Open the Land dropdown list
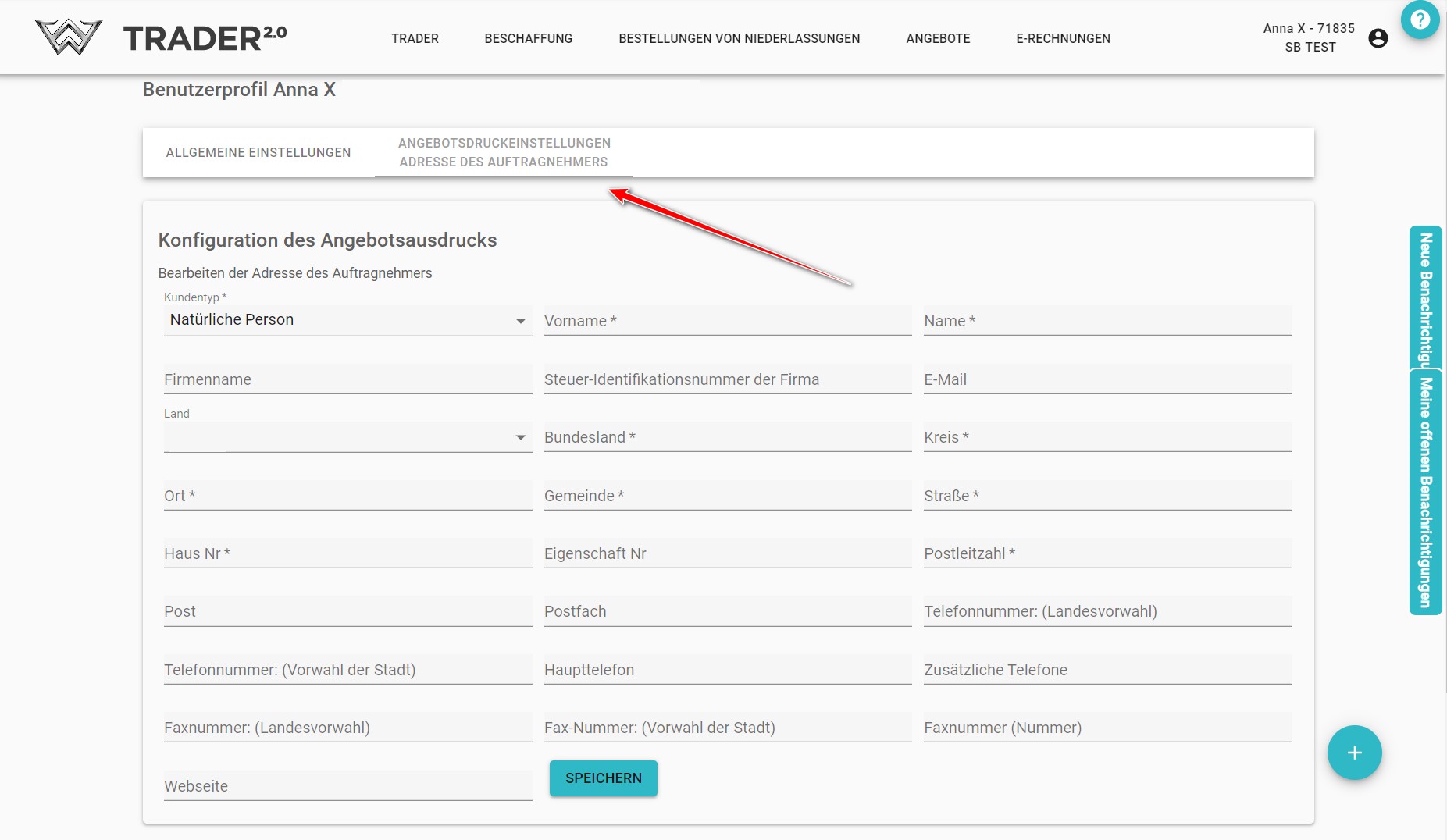This screenshot has width=1447, height=840. (347, 437)
